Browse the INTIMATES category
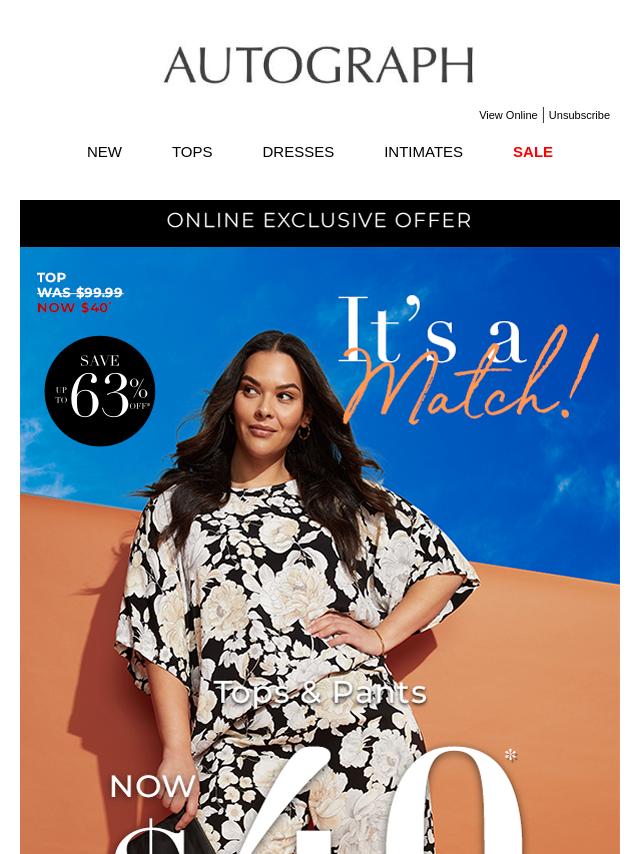 click(423, 152)
